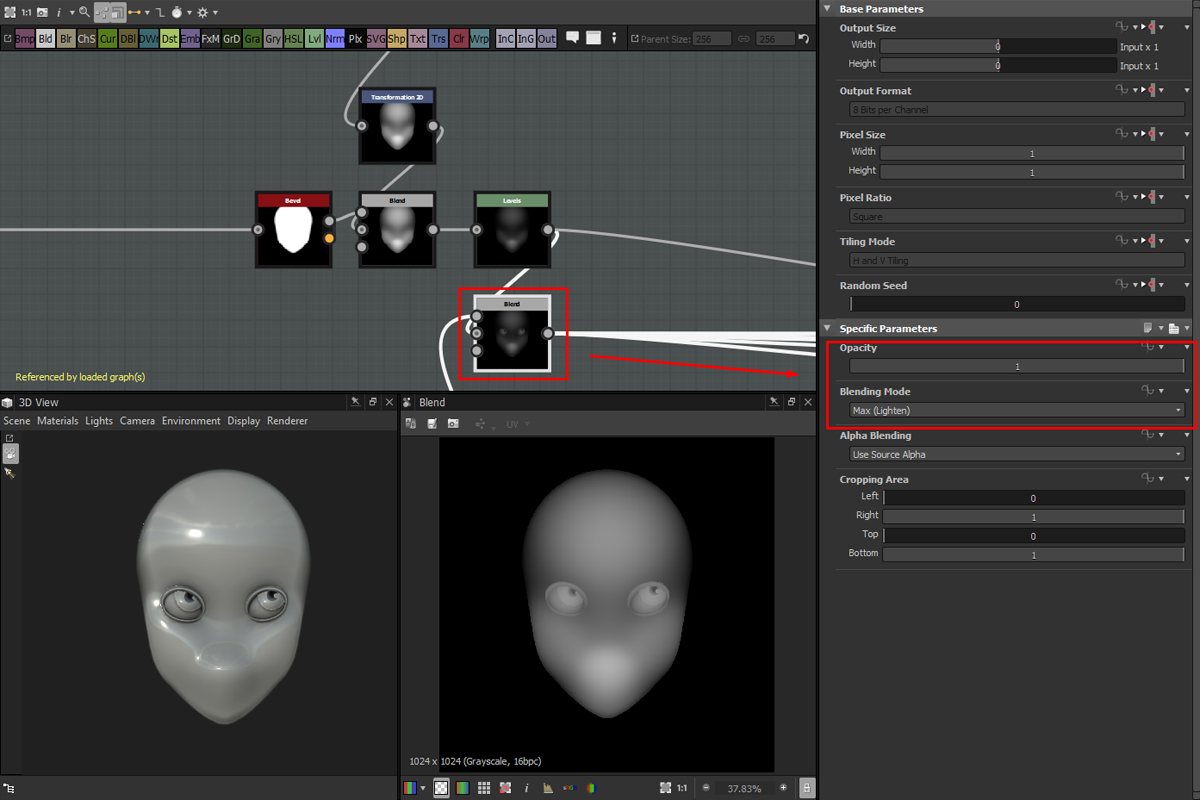Add a Transformation 2D node (Trs)

439,39
